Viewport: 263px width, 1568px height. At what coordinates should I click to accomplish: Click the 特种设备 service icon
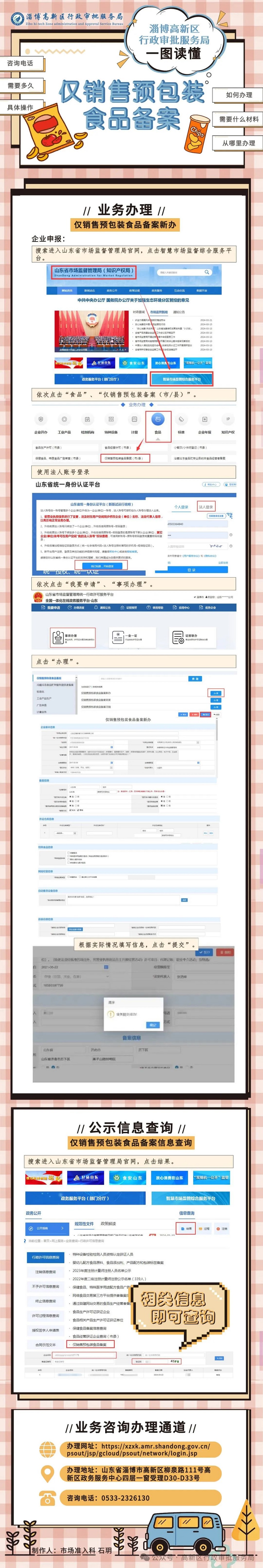(111, 419)
